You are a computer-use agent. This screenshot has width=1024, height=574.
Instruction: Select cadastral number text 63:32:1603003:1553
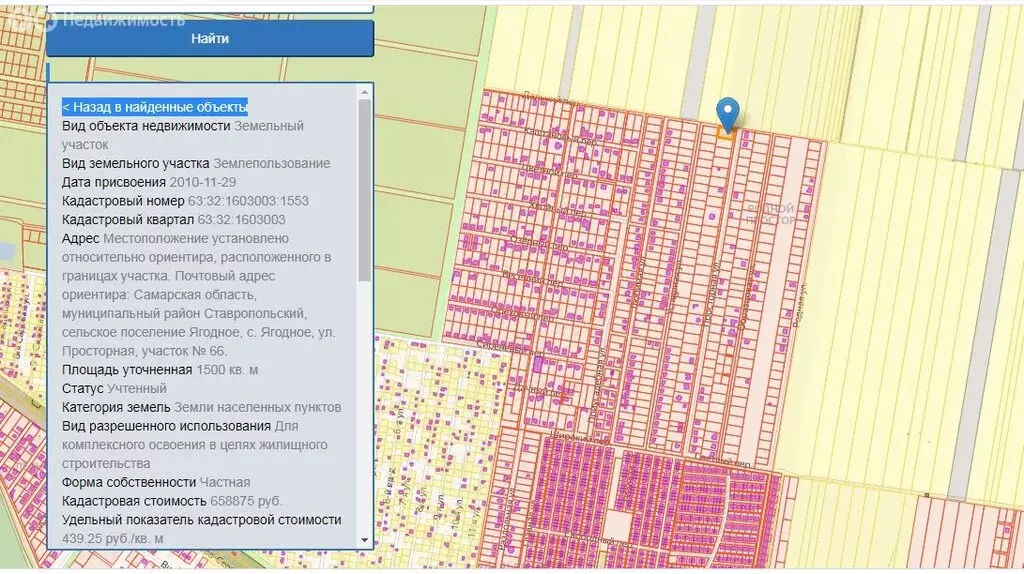tap(248, 201)
